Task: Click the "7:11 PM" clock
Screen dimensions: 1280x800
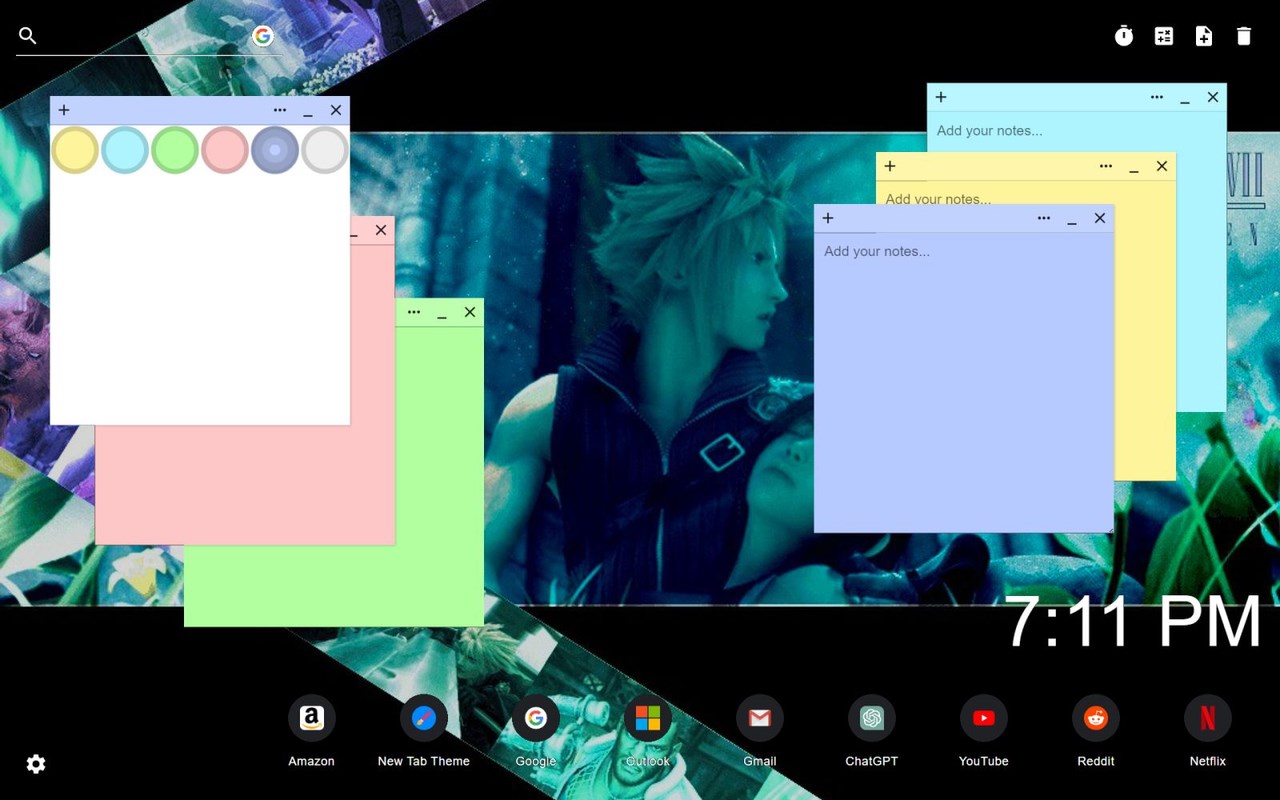Action: [x=1133, y=622]
